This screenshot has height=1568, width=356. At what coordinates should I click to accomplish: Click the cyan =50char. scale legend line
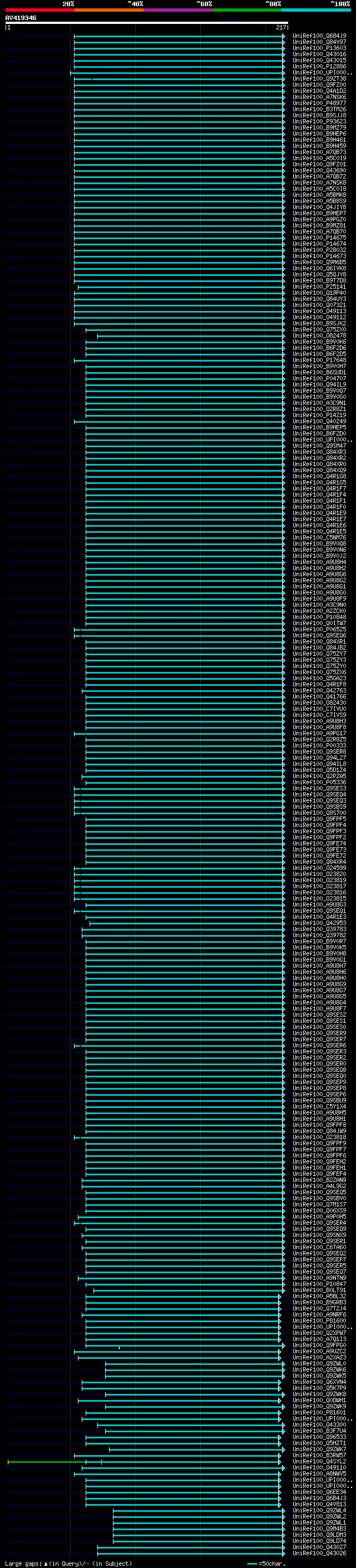252,1563
